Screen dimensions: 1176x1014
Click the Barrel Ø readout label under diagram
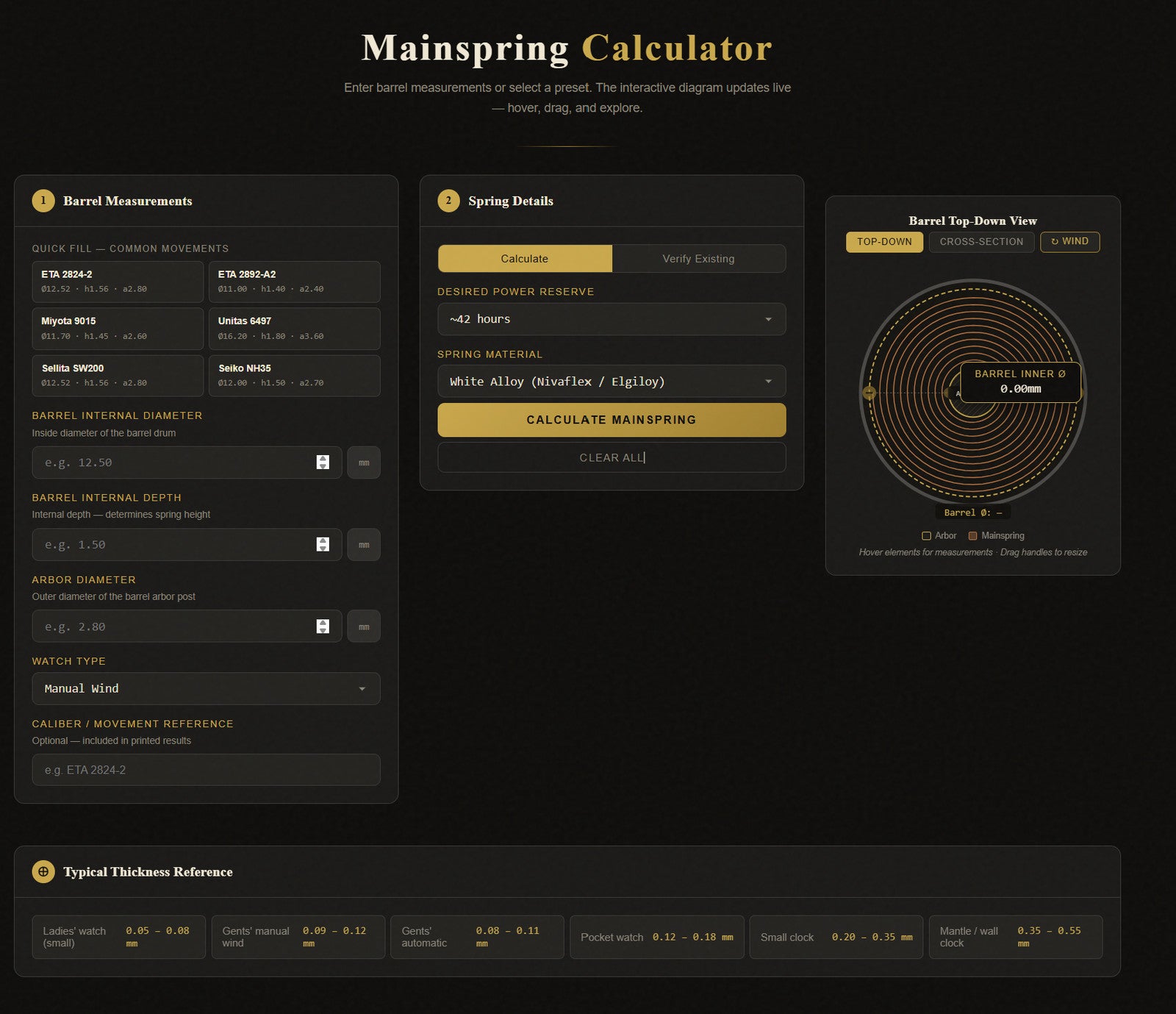[973, 513]
